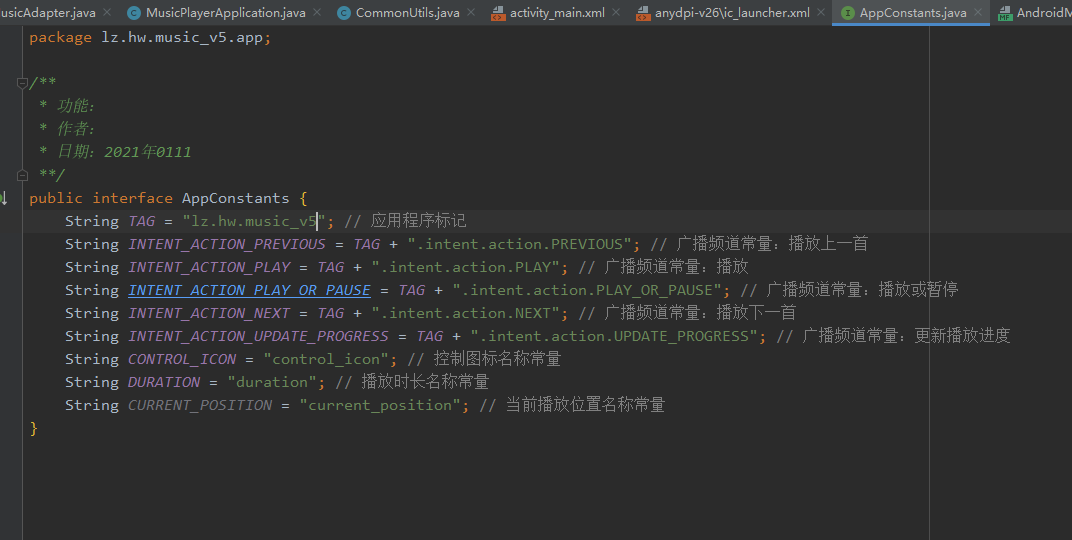Image resolution: width=1072 pixels, height=540 pixels.
Task: Click the ".intent.action.PREVIOUS" string
Action: point(520,244)
